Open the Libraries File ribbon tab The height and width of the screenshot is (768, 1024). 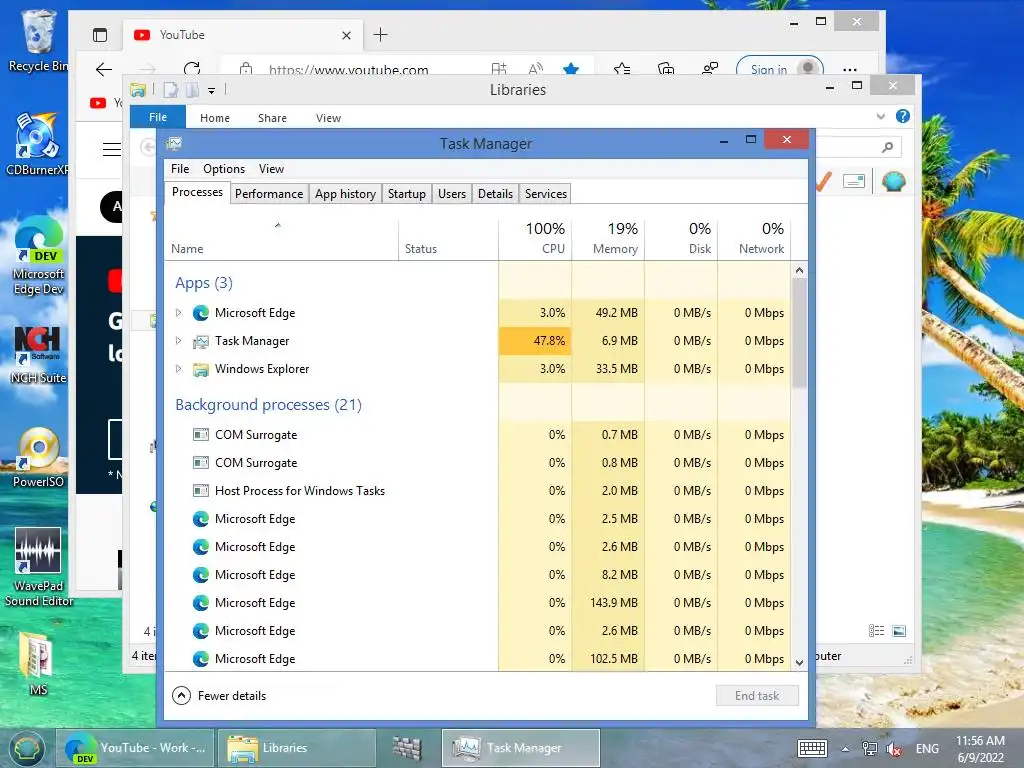click(158, 117)
